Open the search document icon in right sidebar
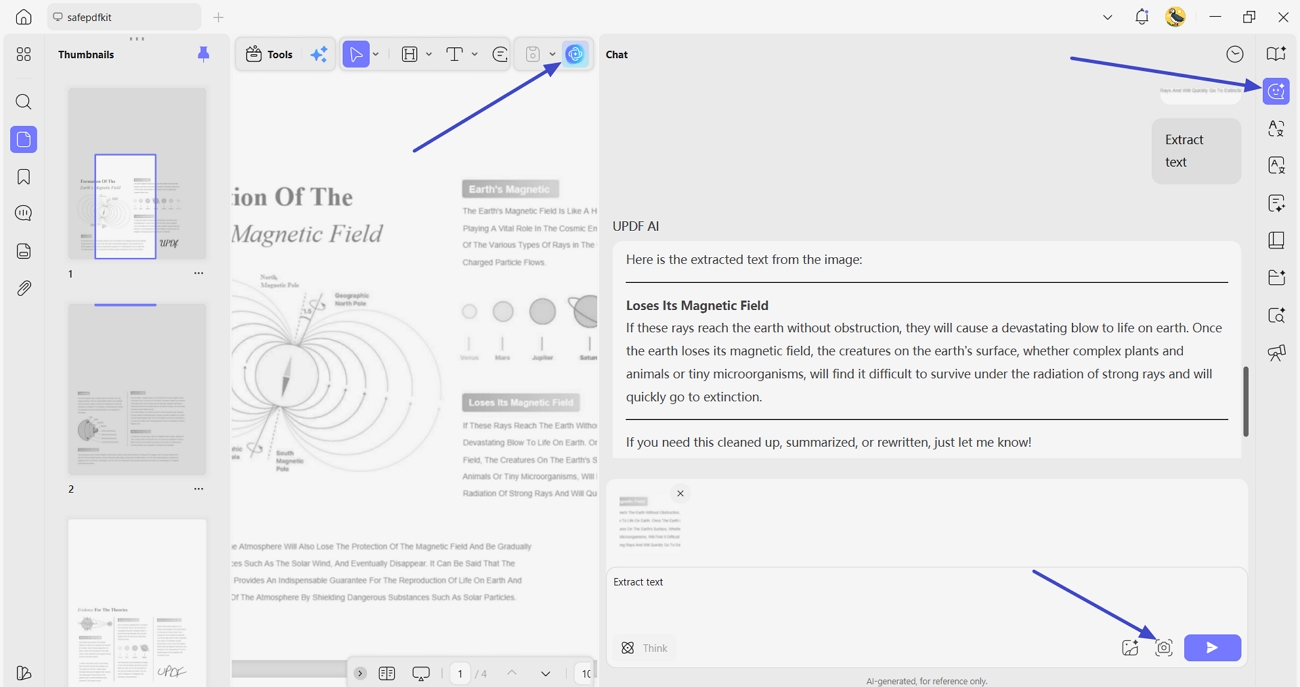The image size is (1300, 687). click(1276, 315)
